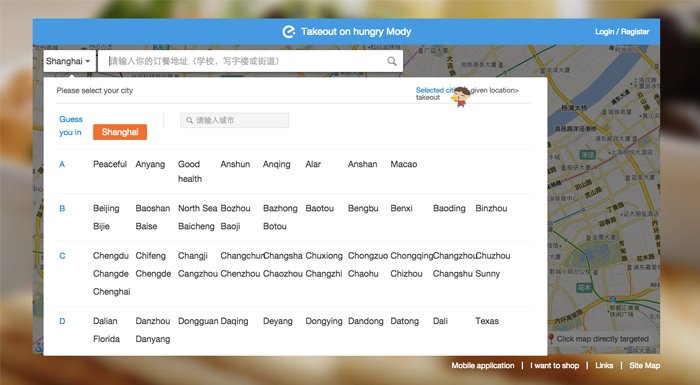Select the city Florida

106,339
